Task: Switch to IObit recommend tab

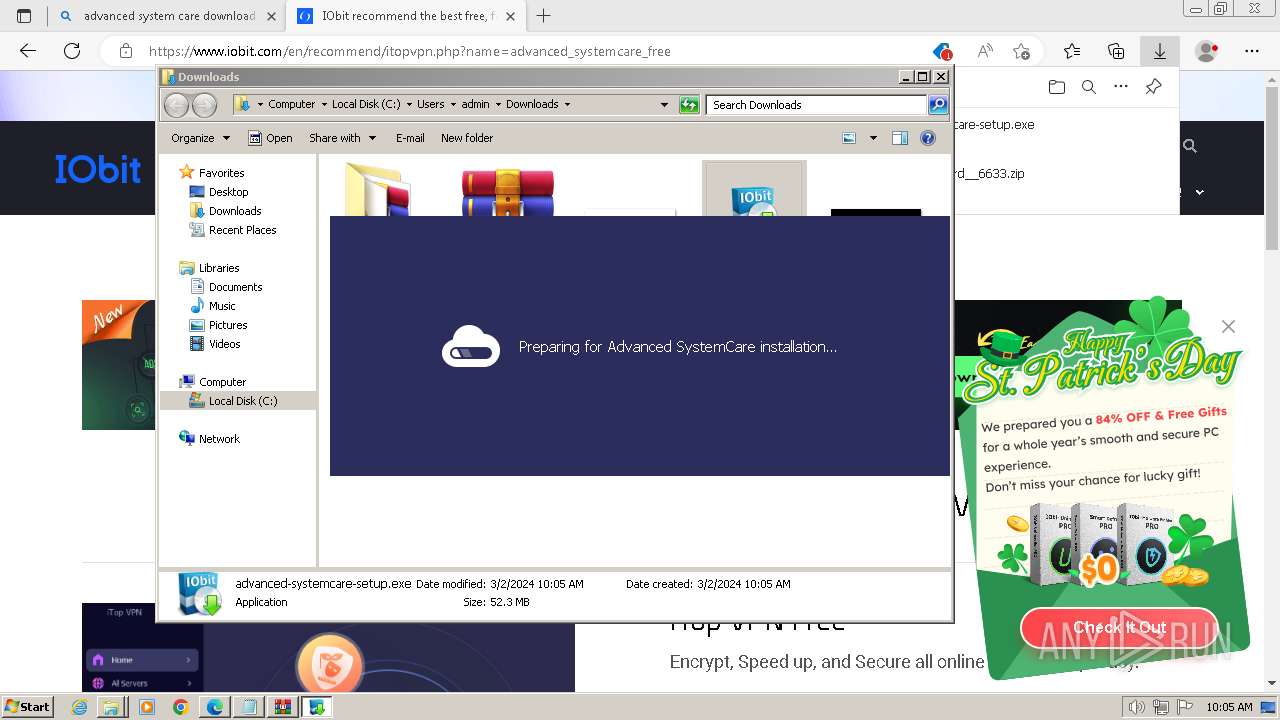Action: click(405, 16)
